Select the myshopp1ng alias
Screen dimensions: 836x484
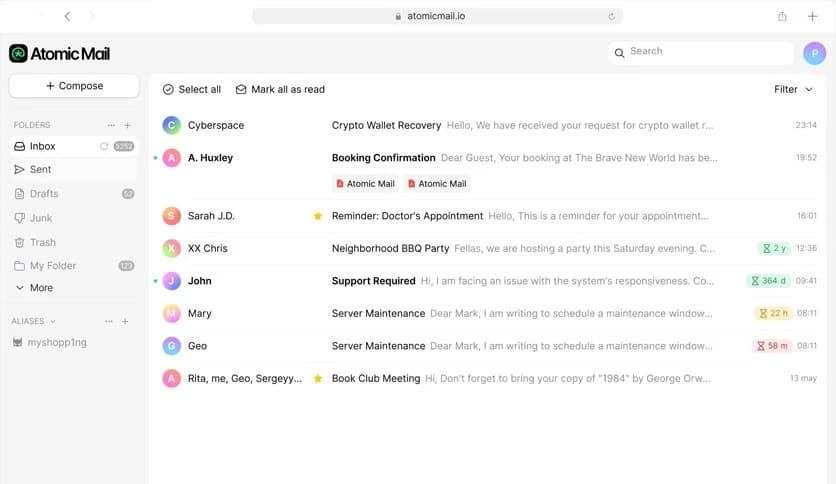(50, 342)
